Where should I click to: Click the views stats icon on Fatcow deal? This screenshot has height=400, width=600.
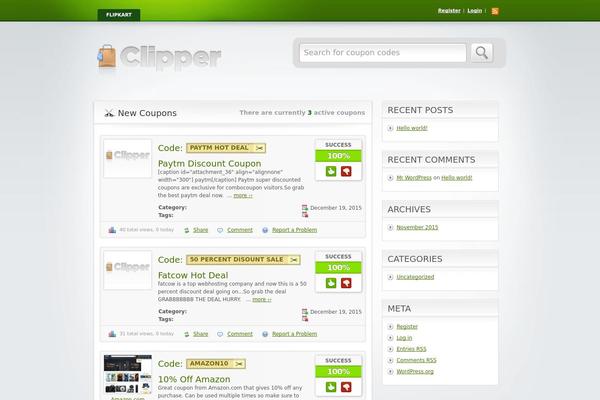coord(112,334)
